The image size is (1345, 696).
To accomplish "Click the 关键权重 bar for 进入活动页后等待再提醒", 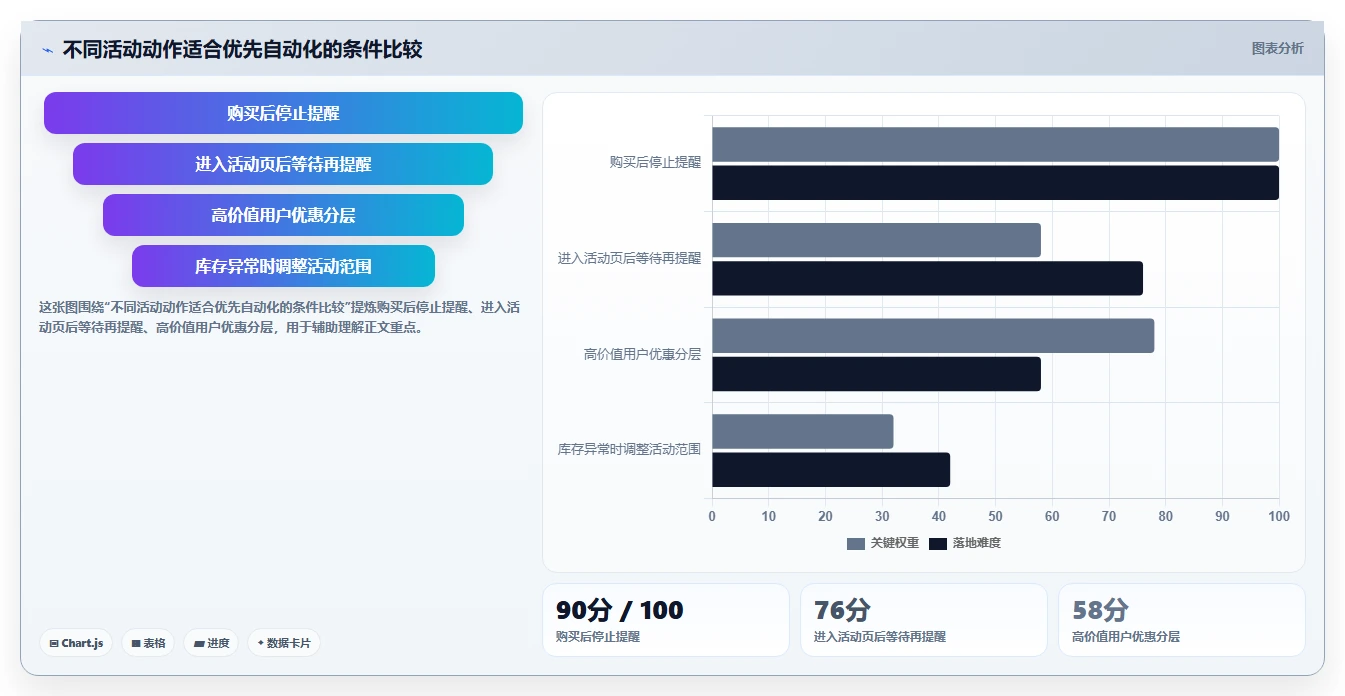I will [876, 240].
